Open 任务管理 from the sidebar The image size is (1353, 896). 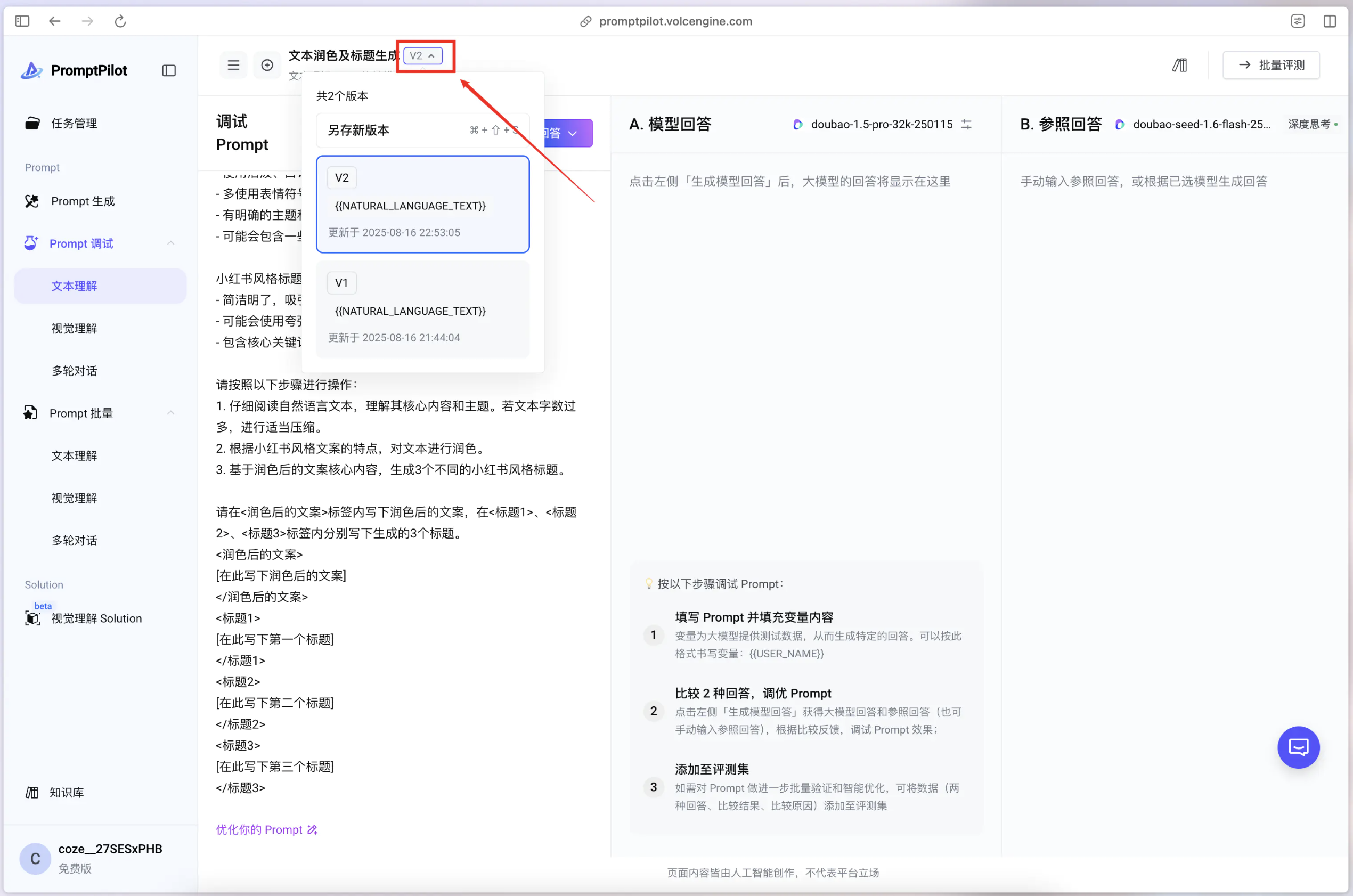[74, 124]
